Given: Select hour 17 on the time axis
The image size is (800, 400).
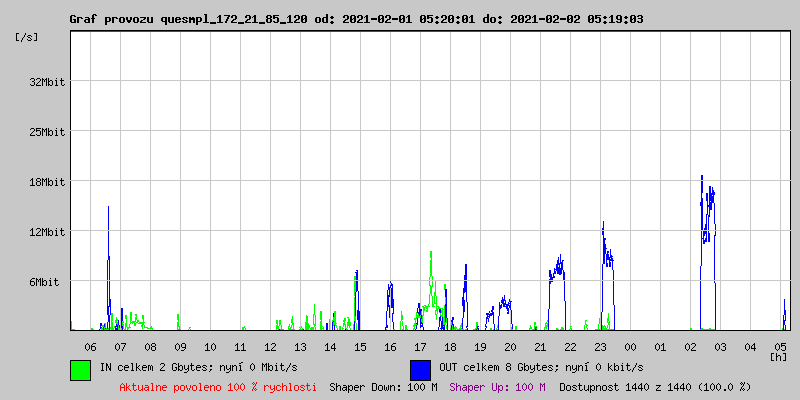Looking at the screenshot, I should point(421,346).
